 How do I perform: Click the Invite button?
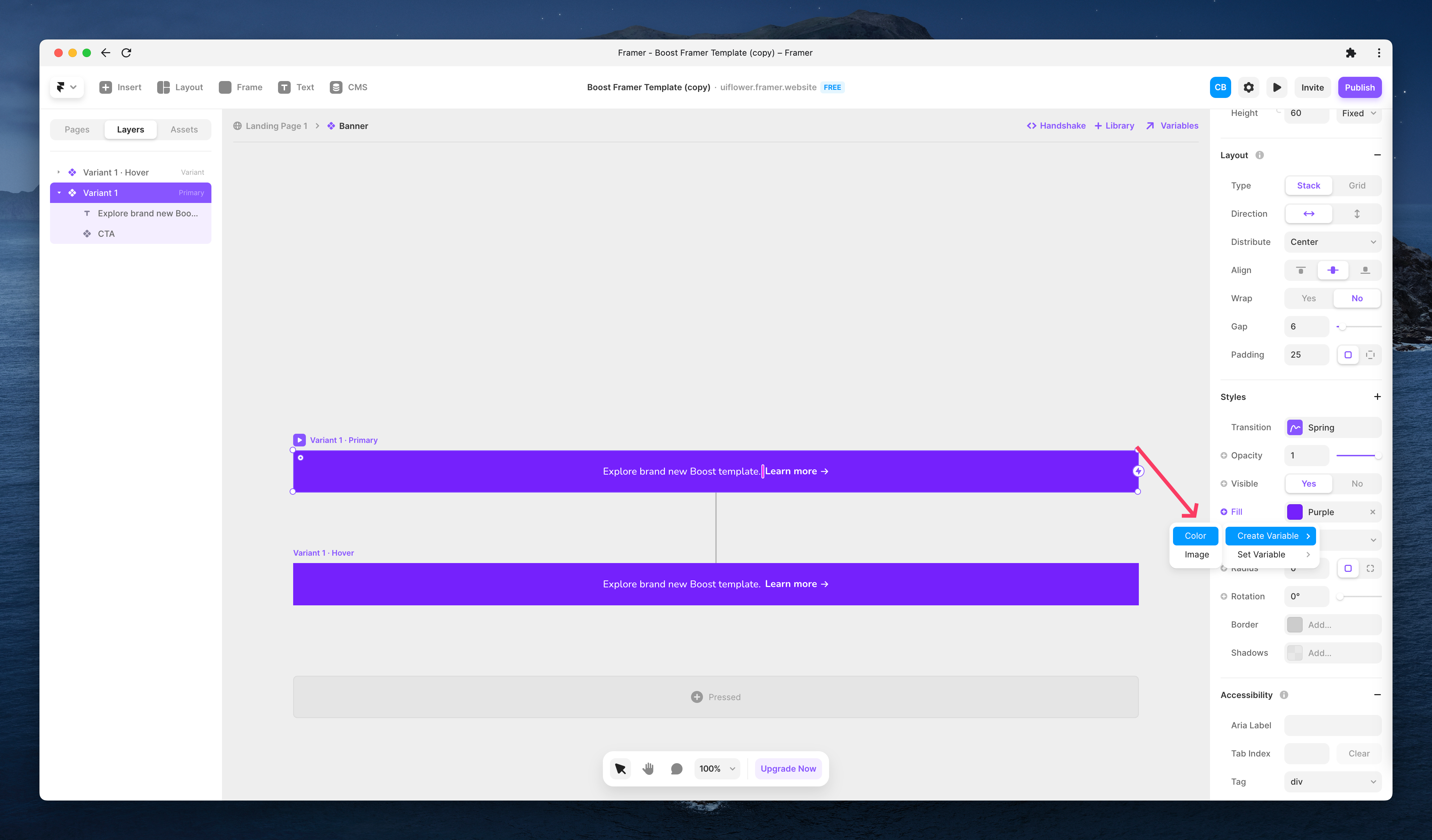pyautogui.click(x=1312, y=87)
